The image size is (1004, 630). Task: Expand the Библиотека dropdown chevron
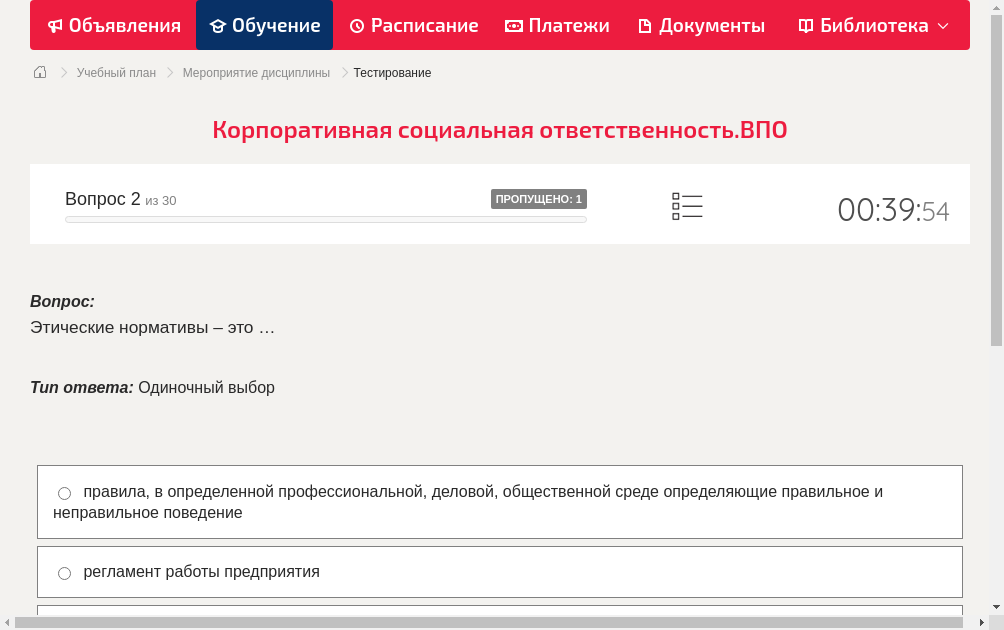942,25
